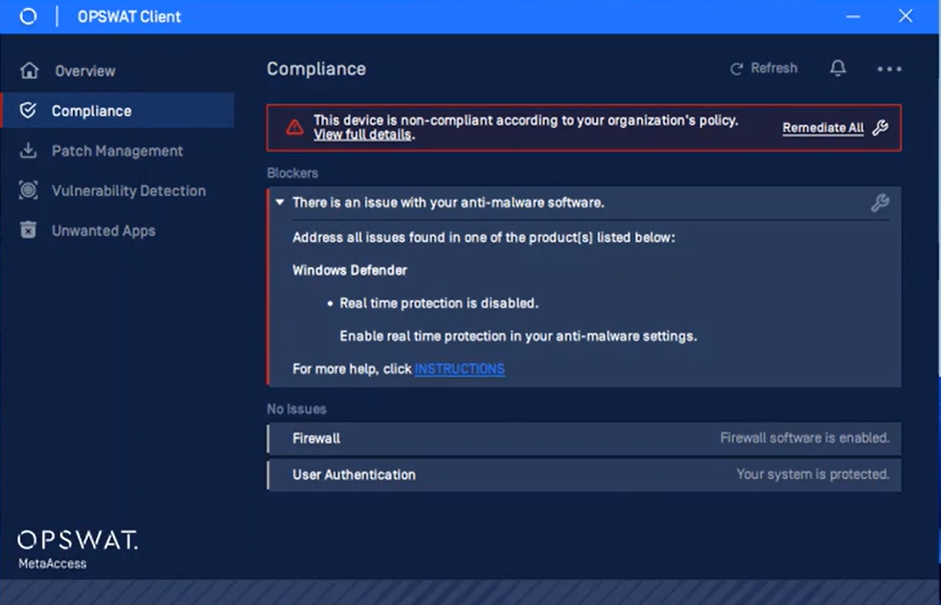Click the Refresh button label
This screenshot has width=941, height=605.
click(x=774, y=68)
